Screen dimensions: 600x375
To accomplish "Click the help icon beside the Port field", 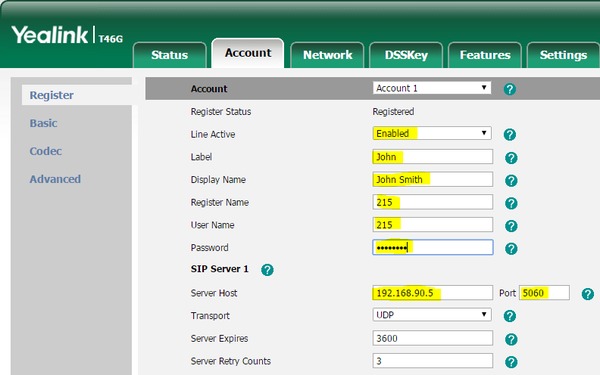I will [x=587, y=294].
